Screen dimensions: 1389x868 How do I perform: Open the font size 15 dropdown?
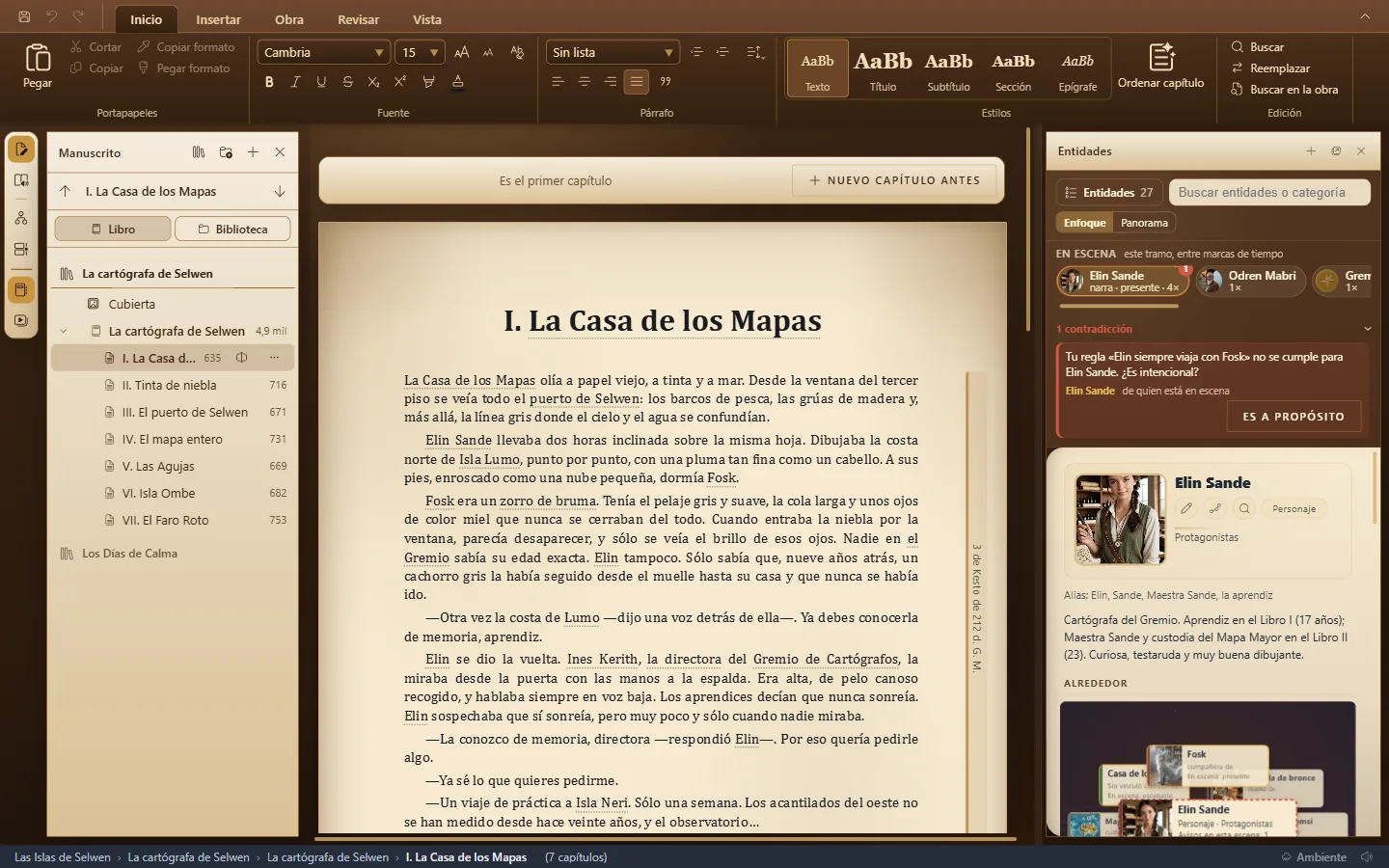[421, 52]
